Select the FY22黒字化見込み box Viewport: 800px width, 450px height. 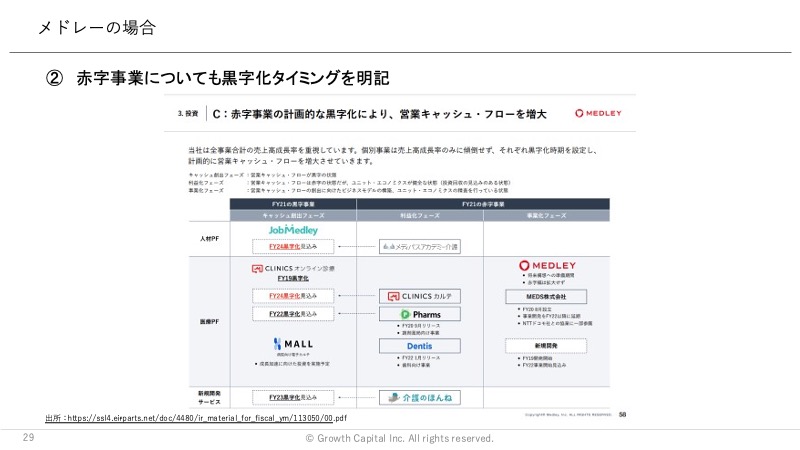293,314
